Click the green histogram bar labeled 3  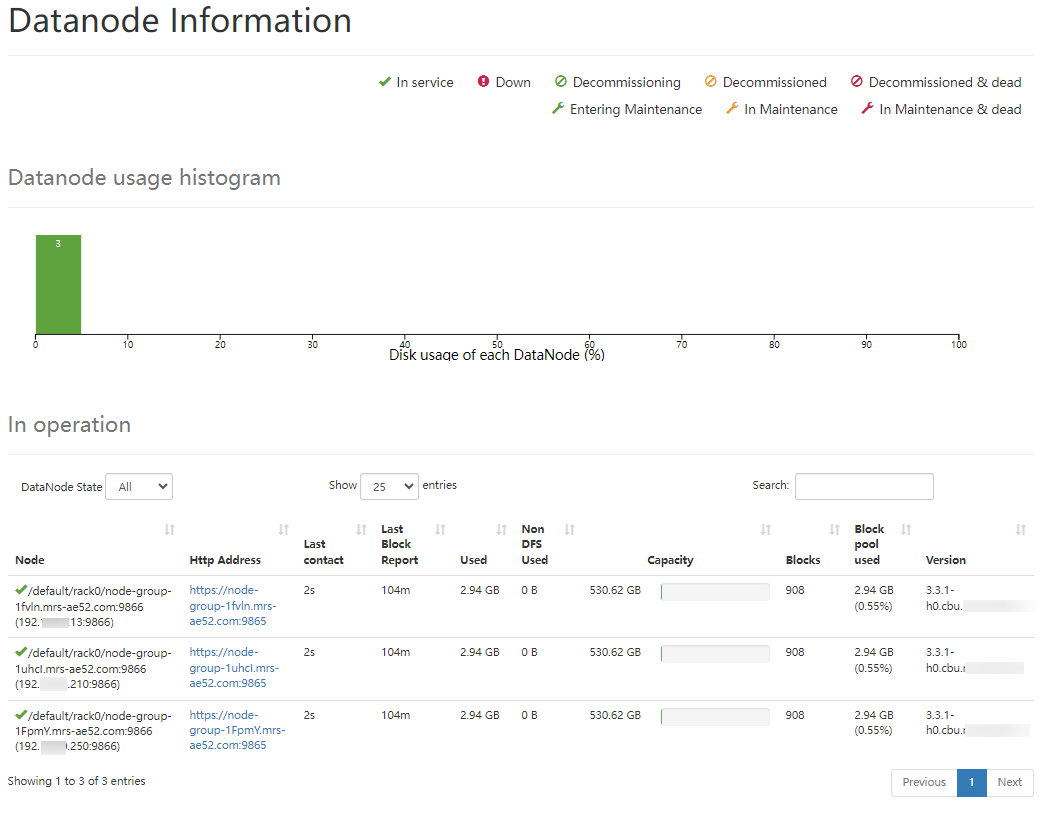point(58,284)
